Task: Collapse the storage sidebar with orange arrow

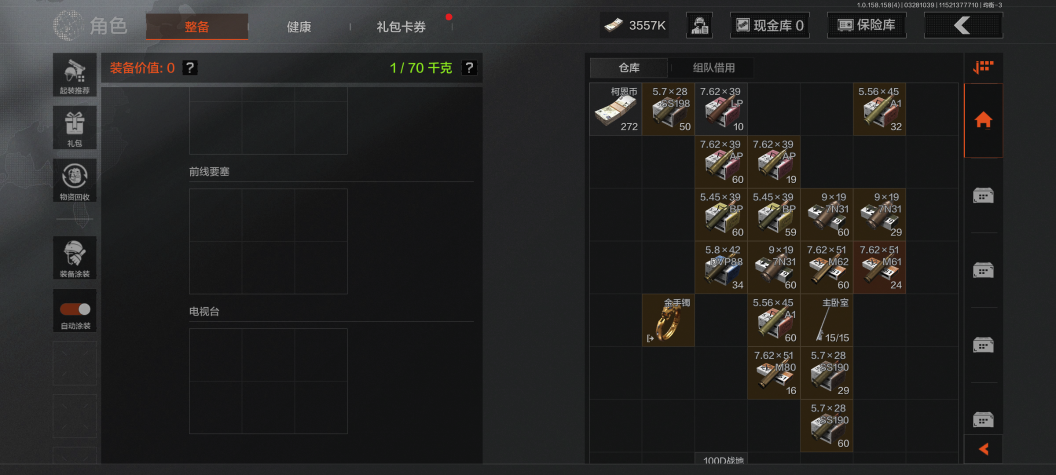Action: (983, 449)
